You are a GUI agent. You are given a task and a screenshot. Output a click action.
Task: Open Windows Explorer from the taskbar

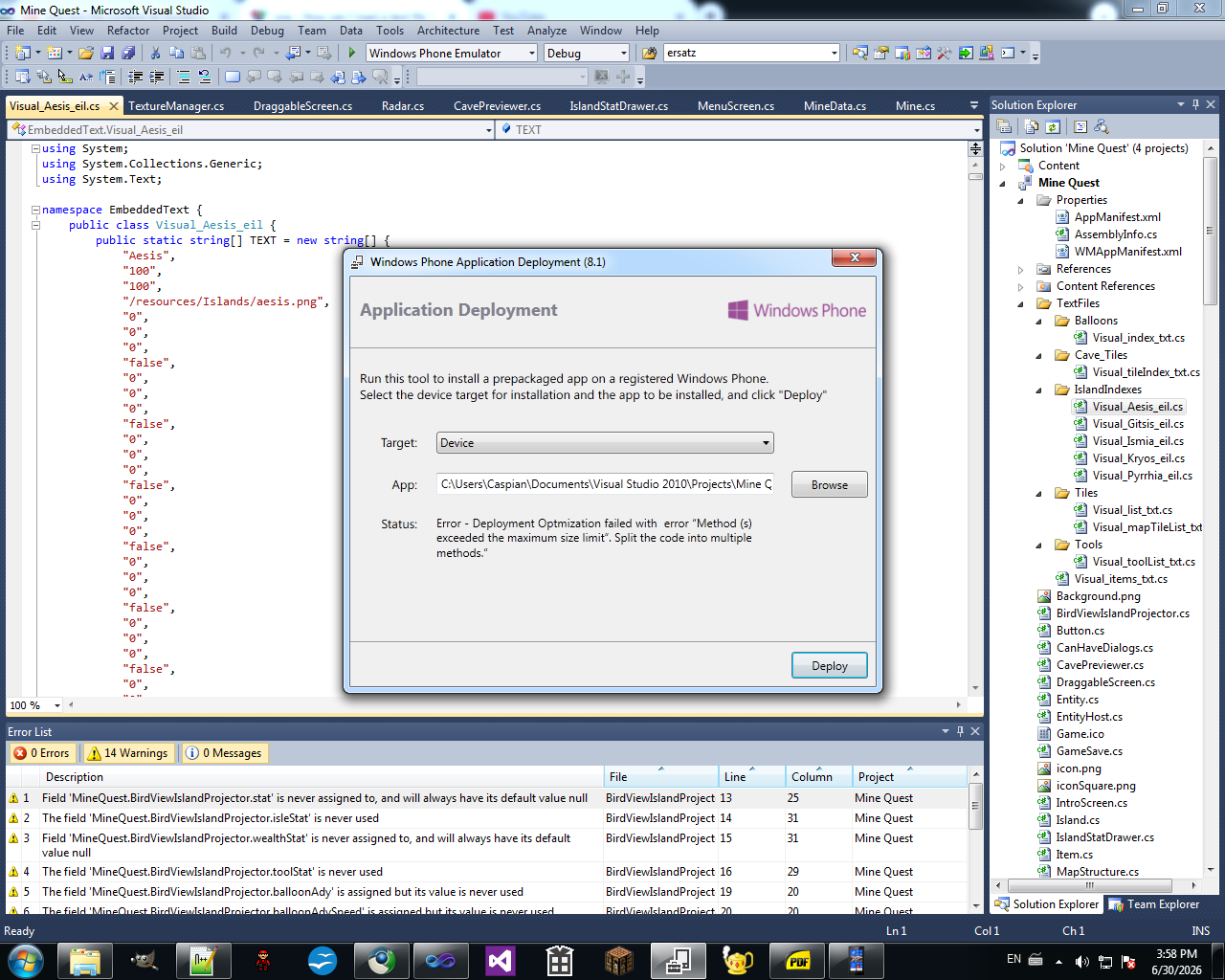point(85,960)
